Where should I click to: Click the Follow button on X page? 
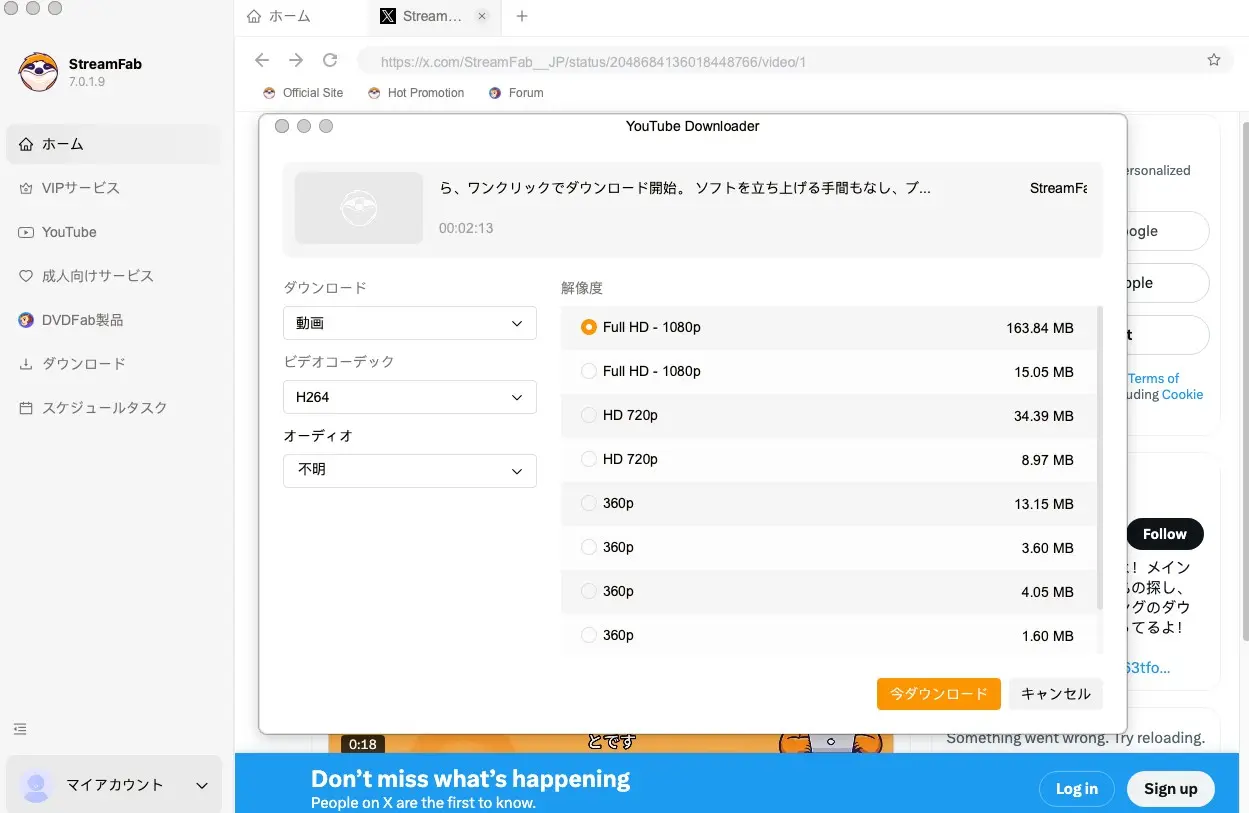coord(1165,534)
